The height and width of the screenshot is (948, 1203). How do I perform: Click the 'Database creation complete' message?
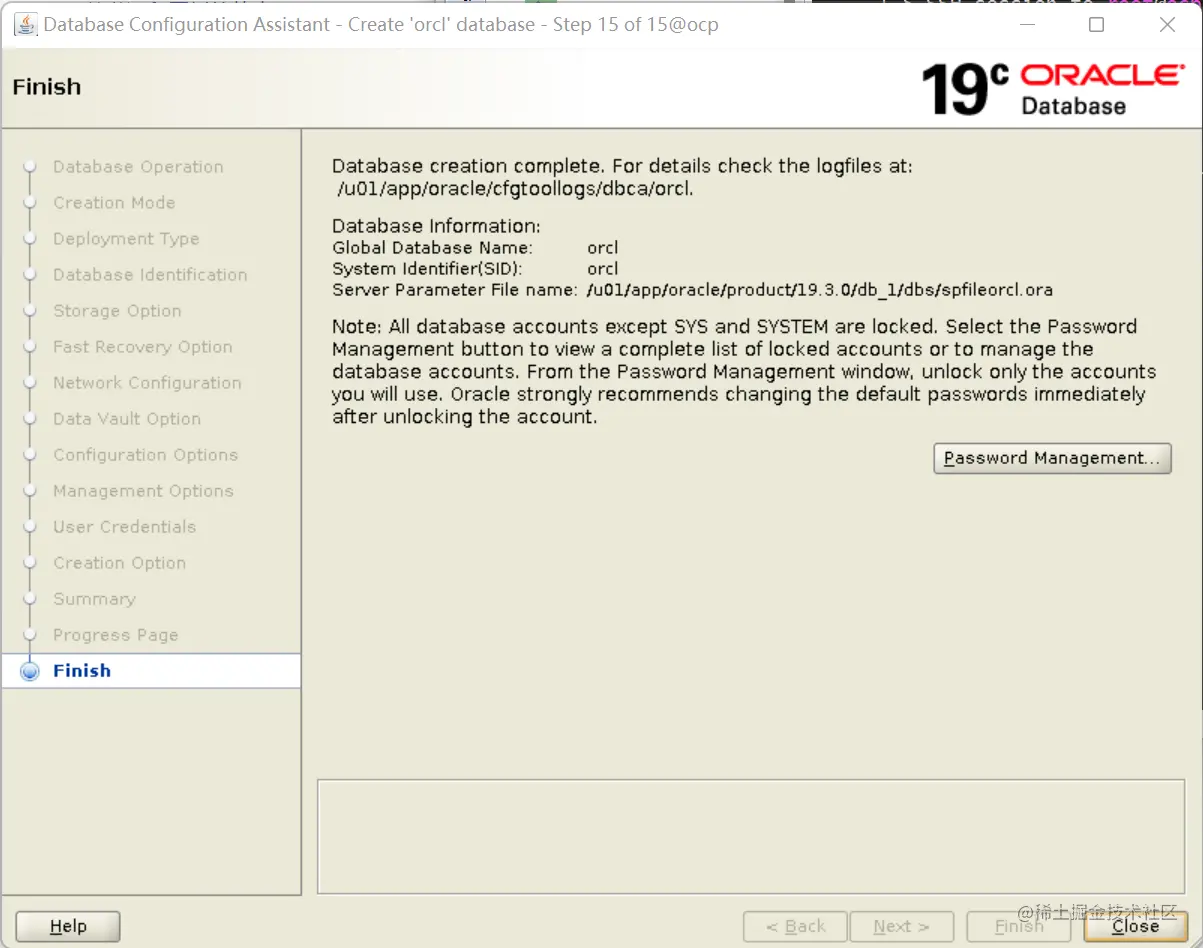[x=622, y=166]
